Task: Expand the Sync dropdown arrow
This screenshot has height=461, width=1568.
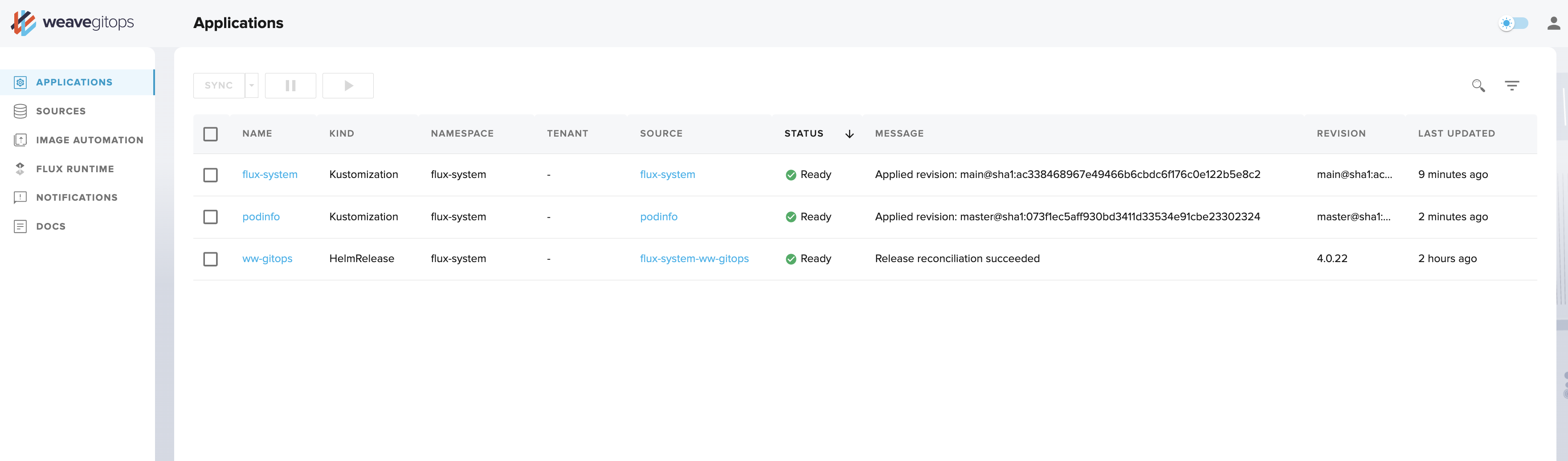Action: 251,85
